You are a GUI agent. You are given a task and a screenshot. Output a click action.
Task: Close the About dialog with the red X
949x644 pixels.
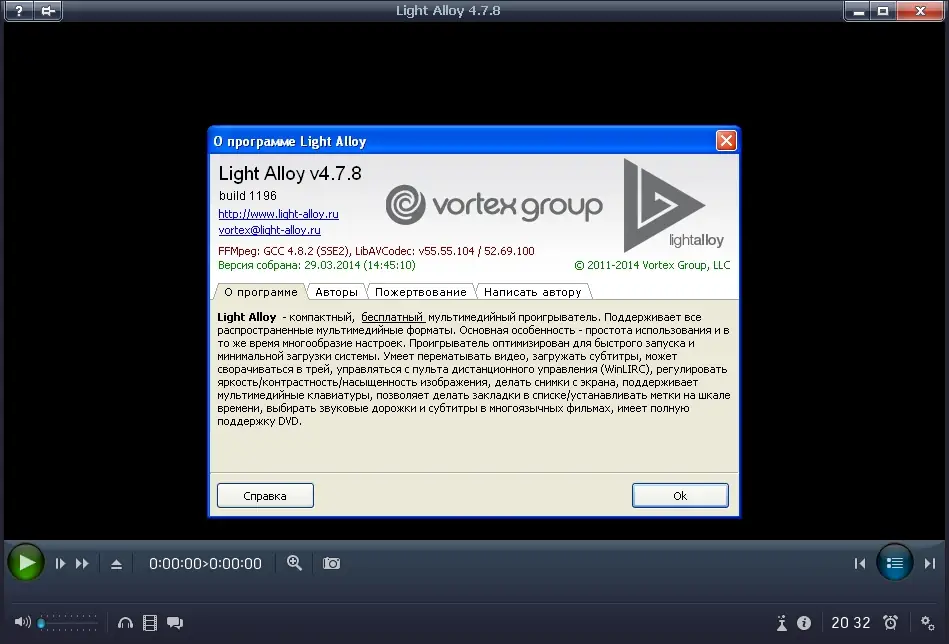click(726, 140)
